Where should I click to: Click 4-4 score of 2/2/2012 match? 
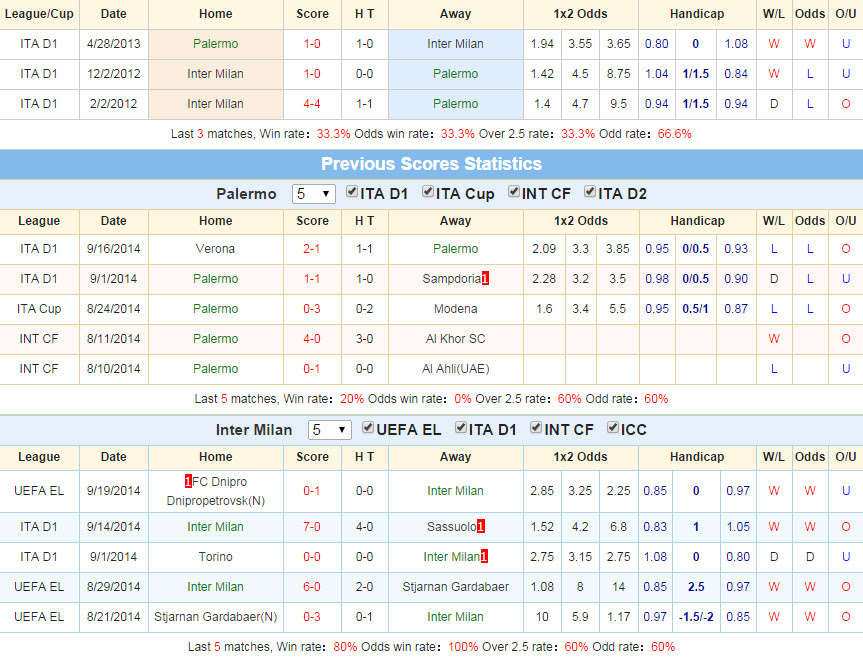[312, 104]
